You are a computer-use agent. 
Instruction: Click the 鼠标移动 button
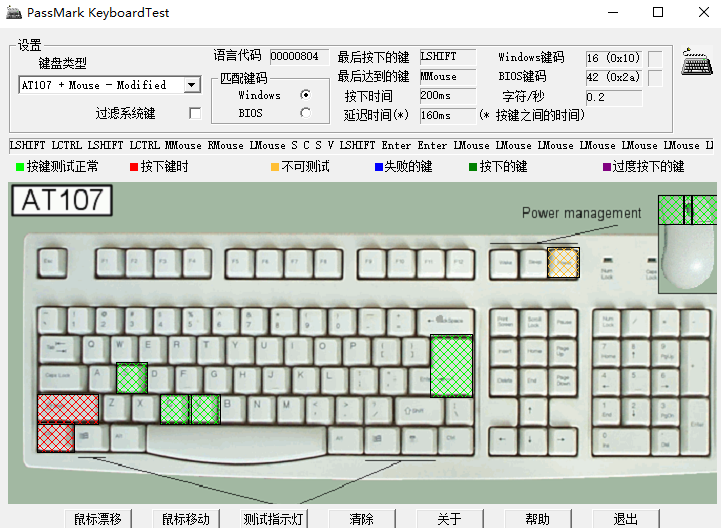pyautogui.click(x=186, y=519)
